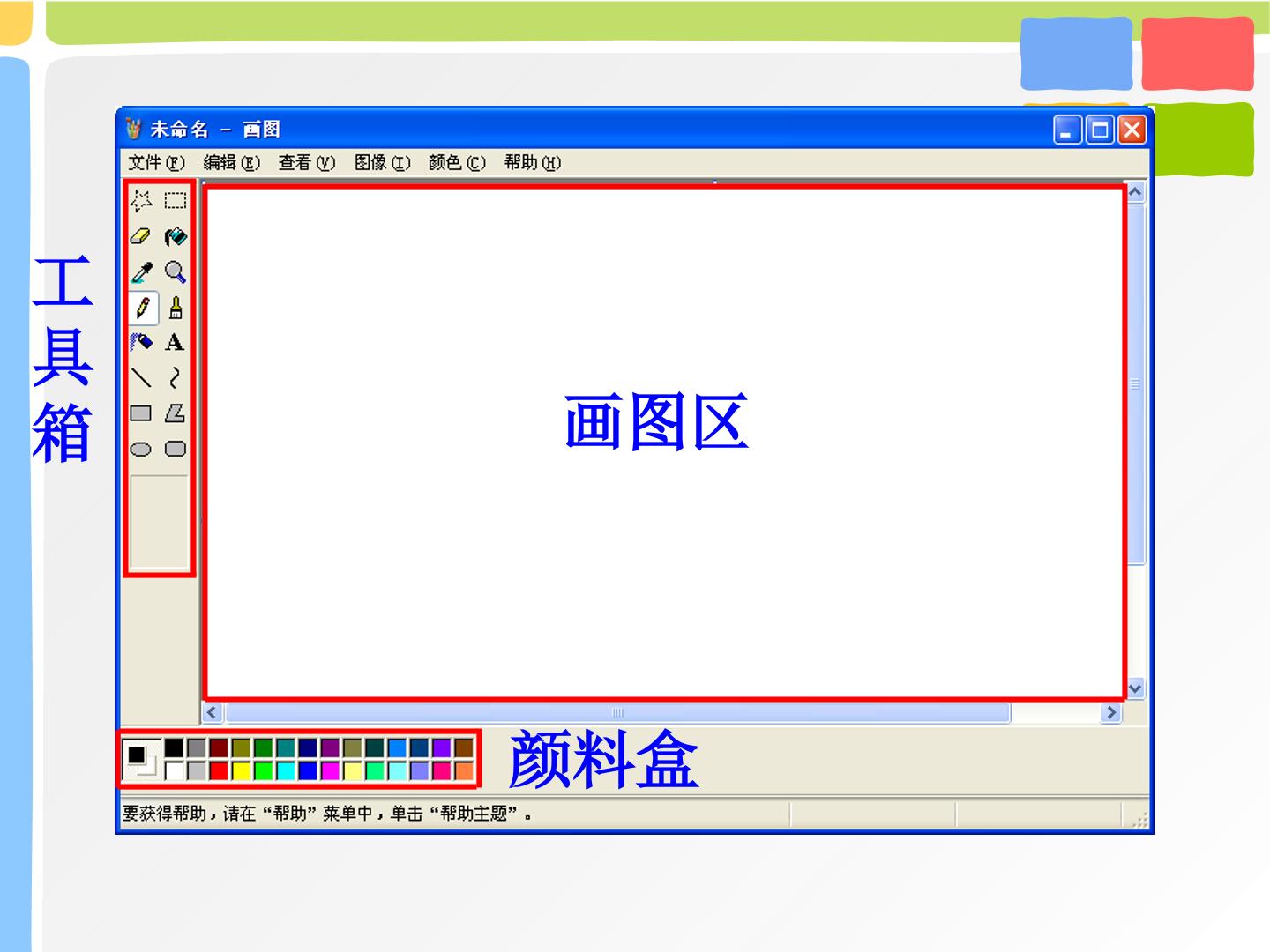
Task: Click the foreground/background color indicator box
Action: coord(141,760)
